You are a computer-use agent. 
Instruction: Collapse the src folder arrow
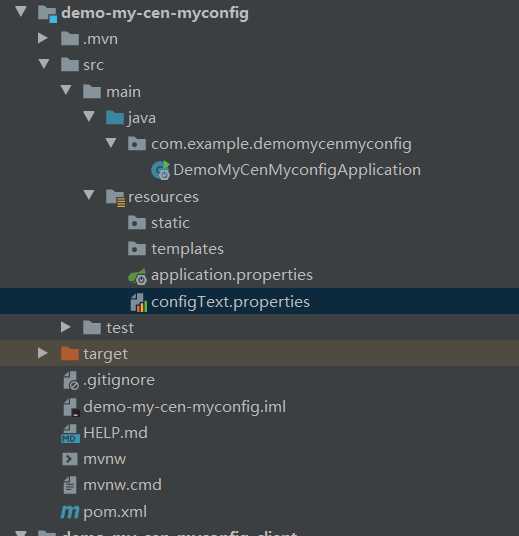[x=44, y=64]
